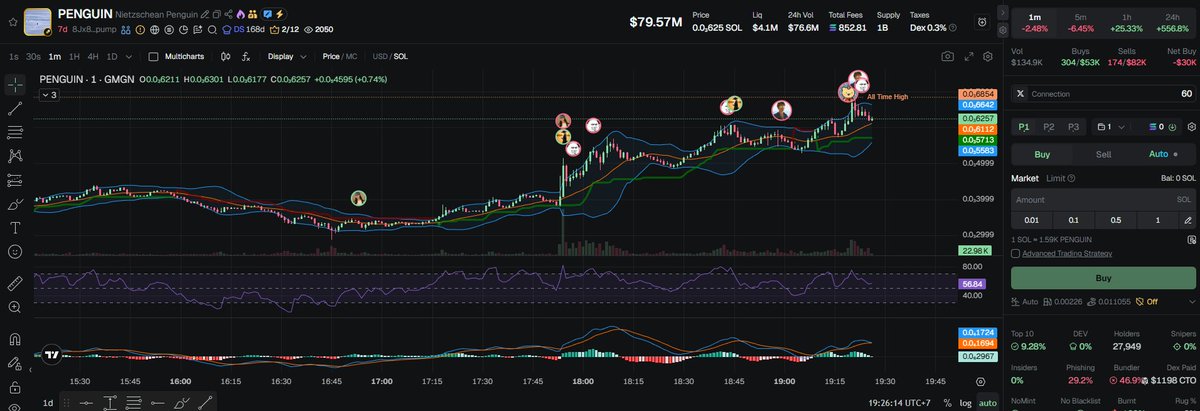Open alarm clock alert icon
Viewport: 1200px width, 411px height.
tap(982, 22)
